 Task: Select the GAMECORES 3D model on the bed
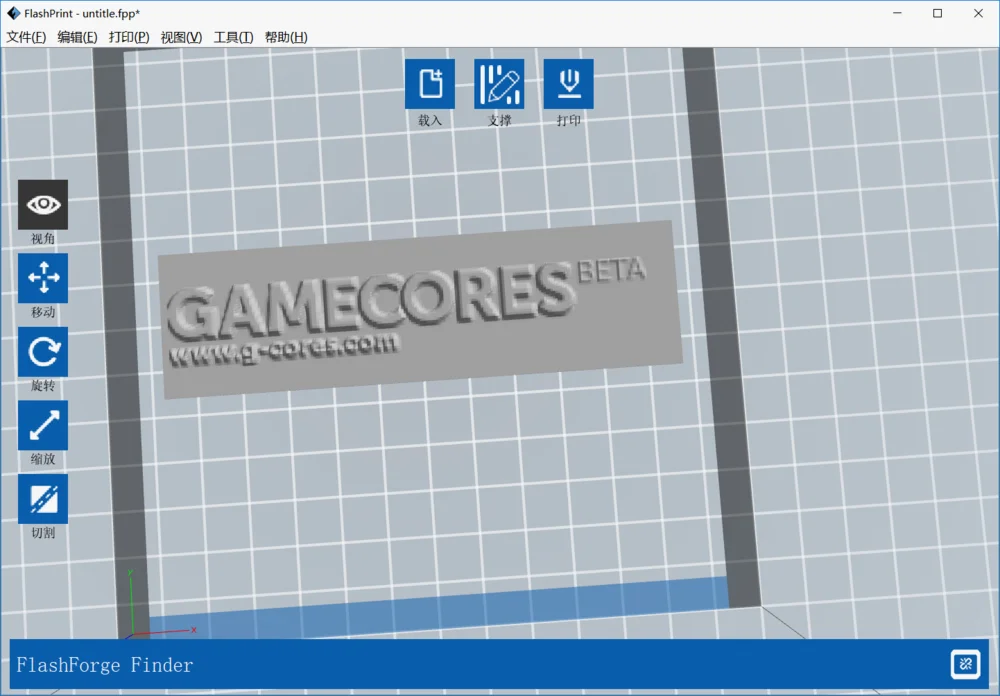pyautogui.click(x=420, y=309)
